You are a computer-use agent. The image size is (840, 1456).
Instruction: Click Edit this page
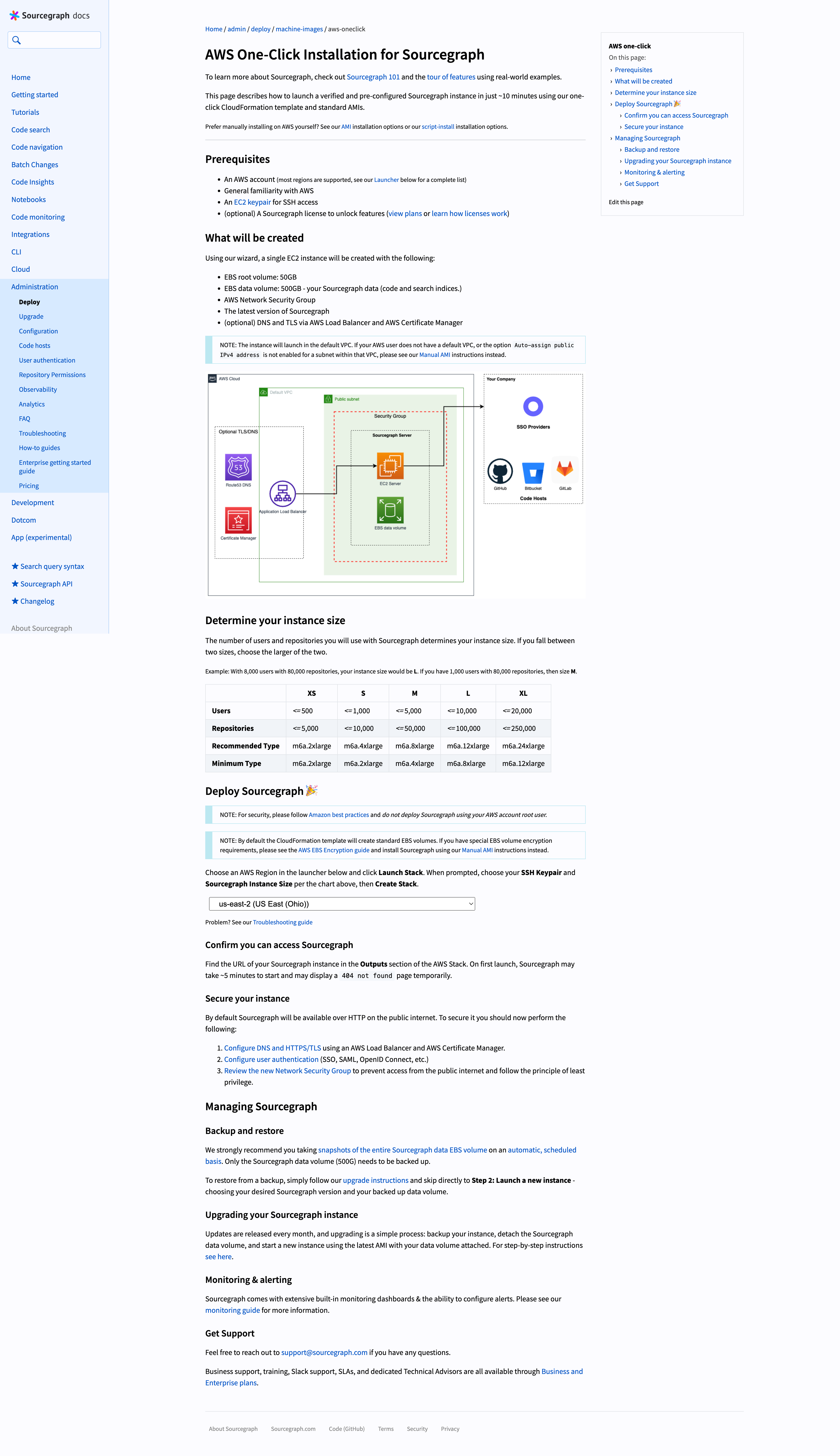pyautogui.click(x=625, y=202)
